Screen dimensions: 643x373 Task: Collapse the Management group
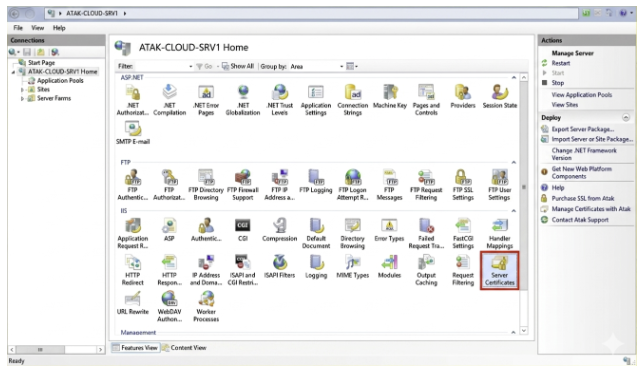click(x=514, y=332)
